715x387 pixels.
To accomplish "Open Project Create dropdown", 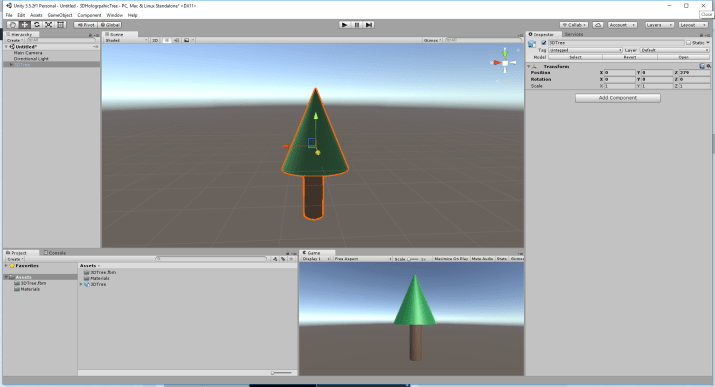I will (15, 259).
